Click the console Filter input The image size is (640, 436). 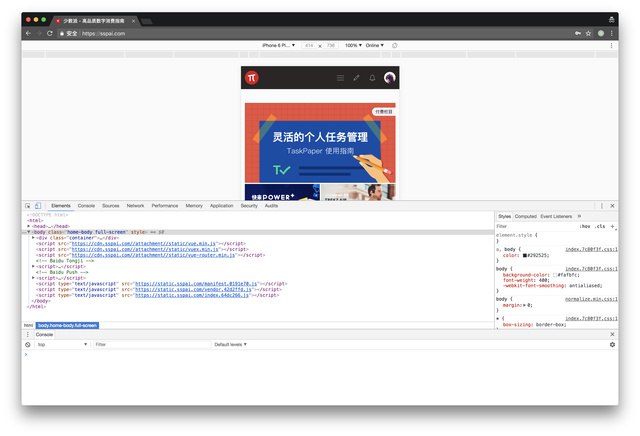(152, 345)
